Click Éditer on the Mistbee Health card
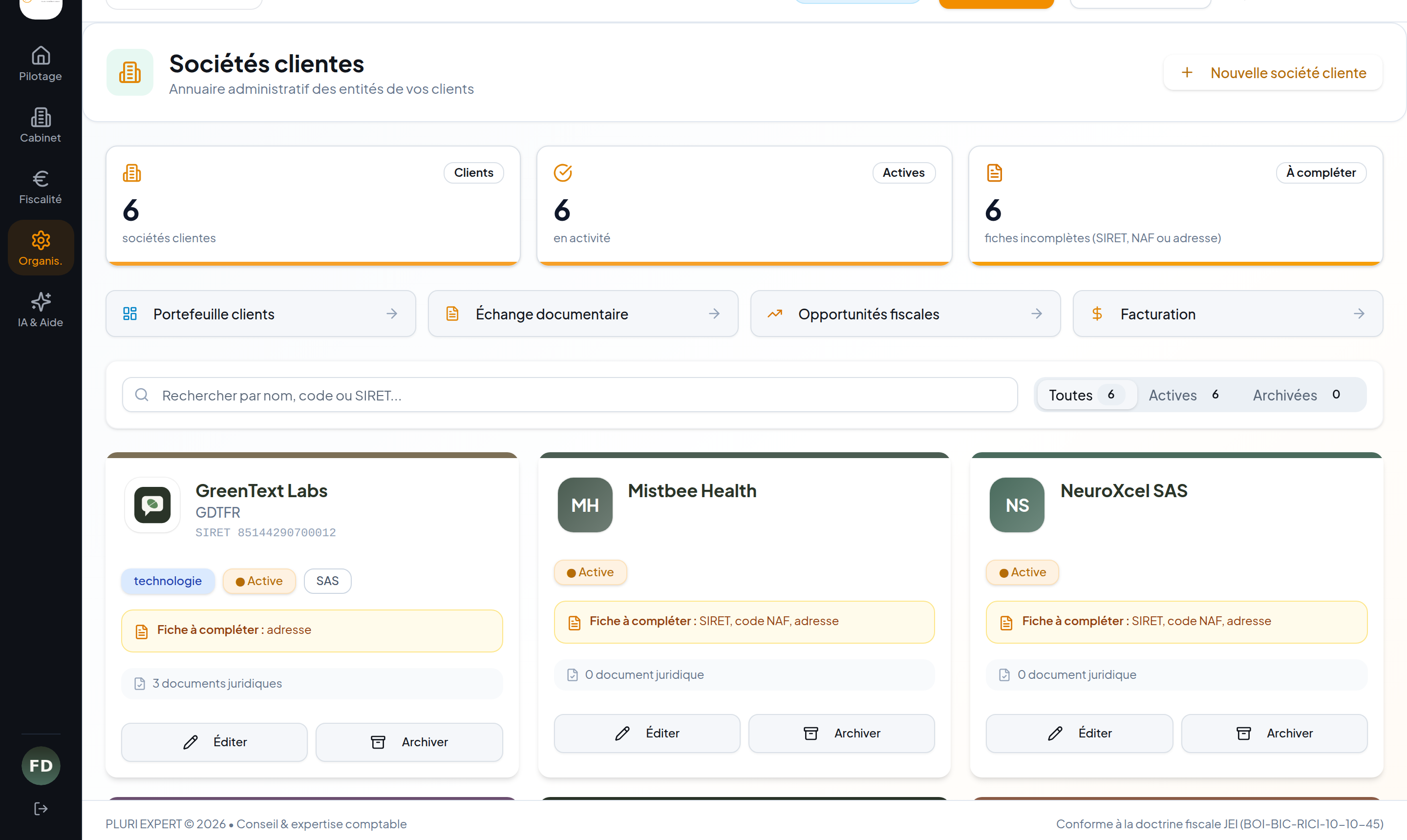Viewport: 1407px width, 840px height. [647, 733]
